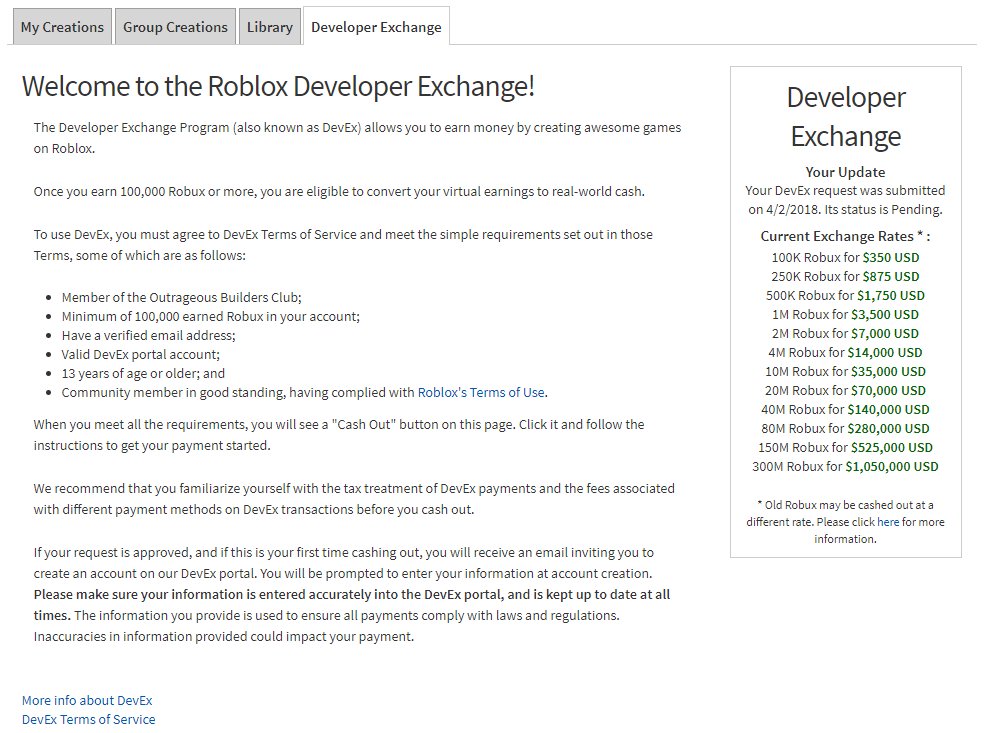Click 'Valid DevEx portal account' bullet
Viewport: 989px width, 733px height.
[141, 354]
